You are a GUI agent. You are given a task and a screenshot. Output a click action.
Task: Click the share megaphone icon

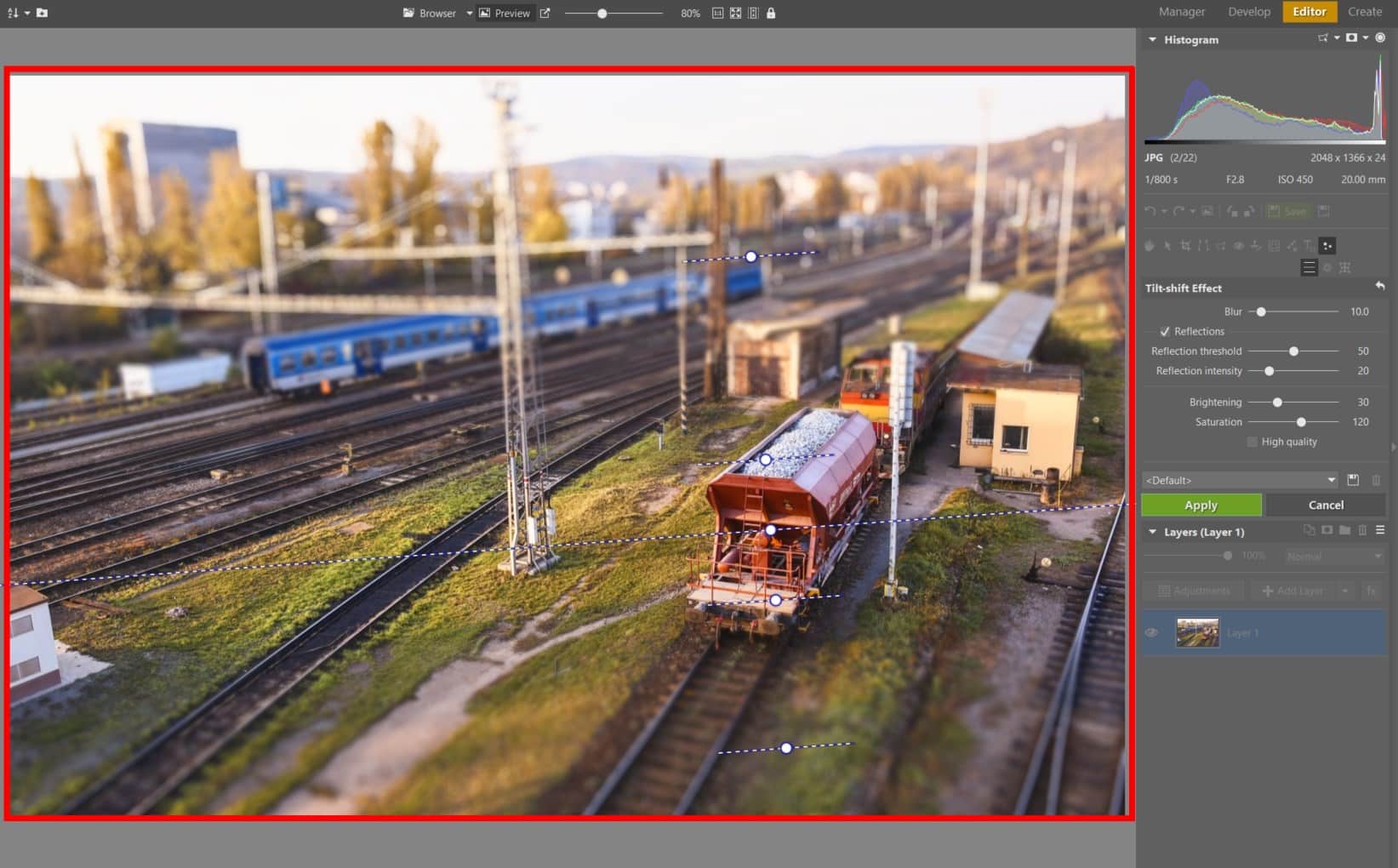1322,38
